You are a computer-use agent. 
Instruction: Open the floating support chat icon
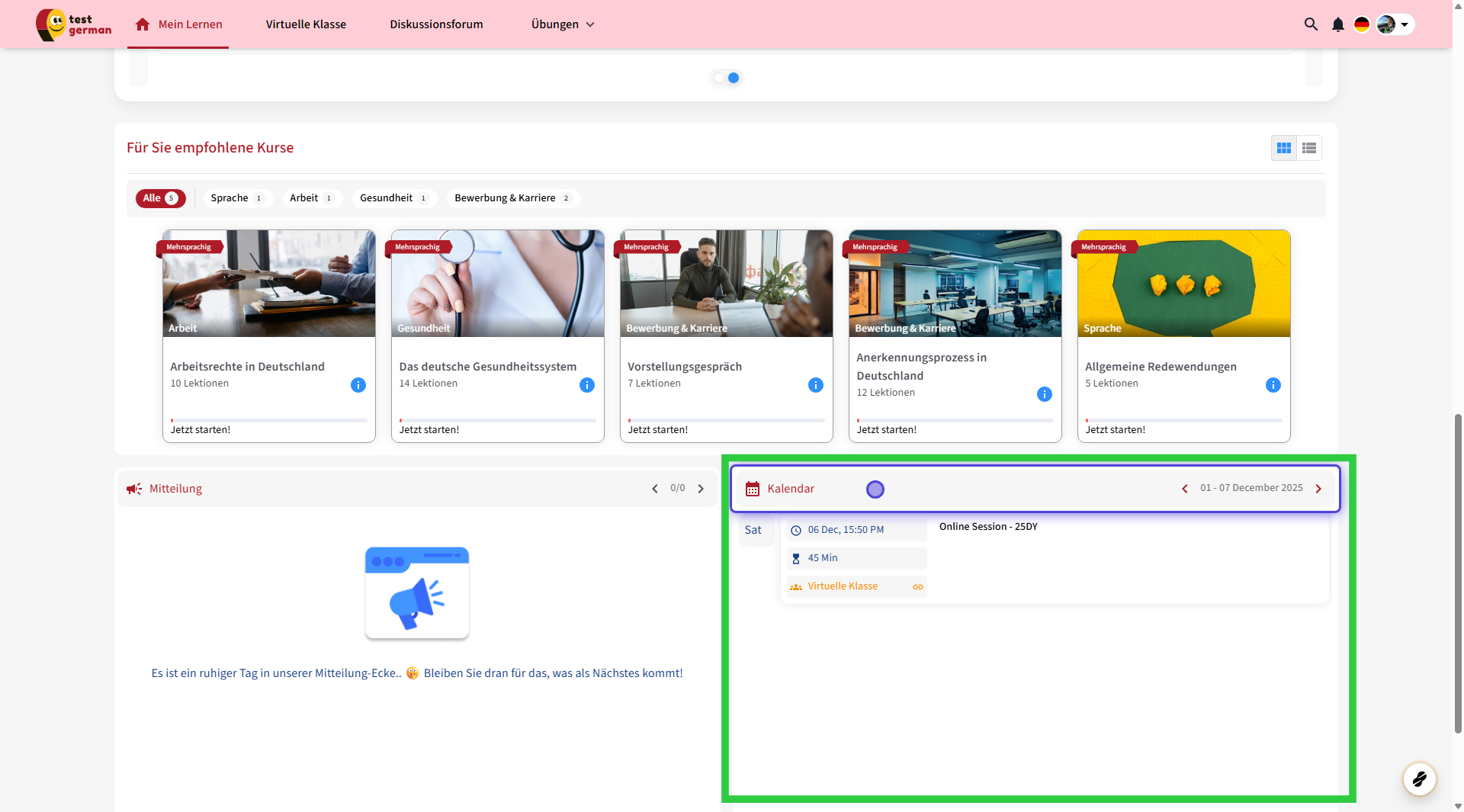pos(1419,779)
